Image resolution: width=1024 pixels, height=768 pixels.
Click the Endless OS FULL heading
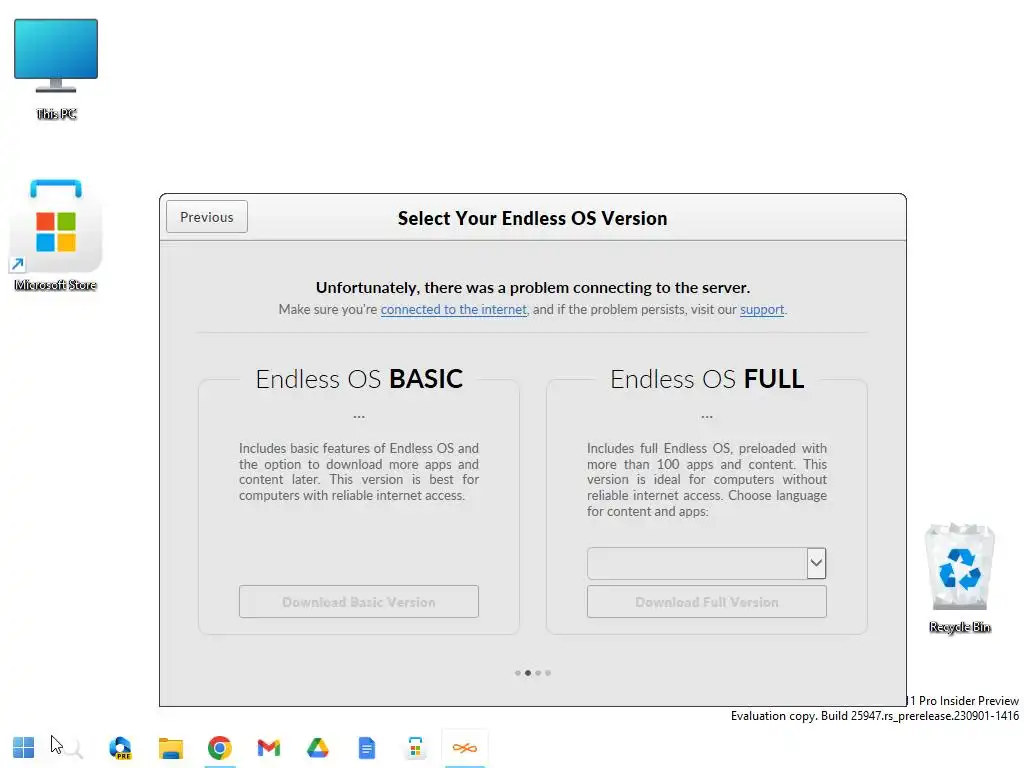pyautogui.click(x=707, y=379)
